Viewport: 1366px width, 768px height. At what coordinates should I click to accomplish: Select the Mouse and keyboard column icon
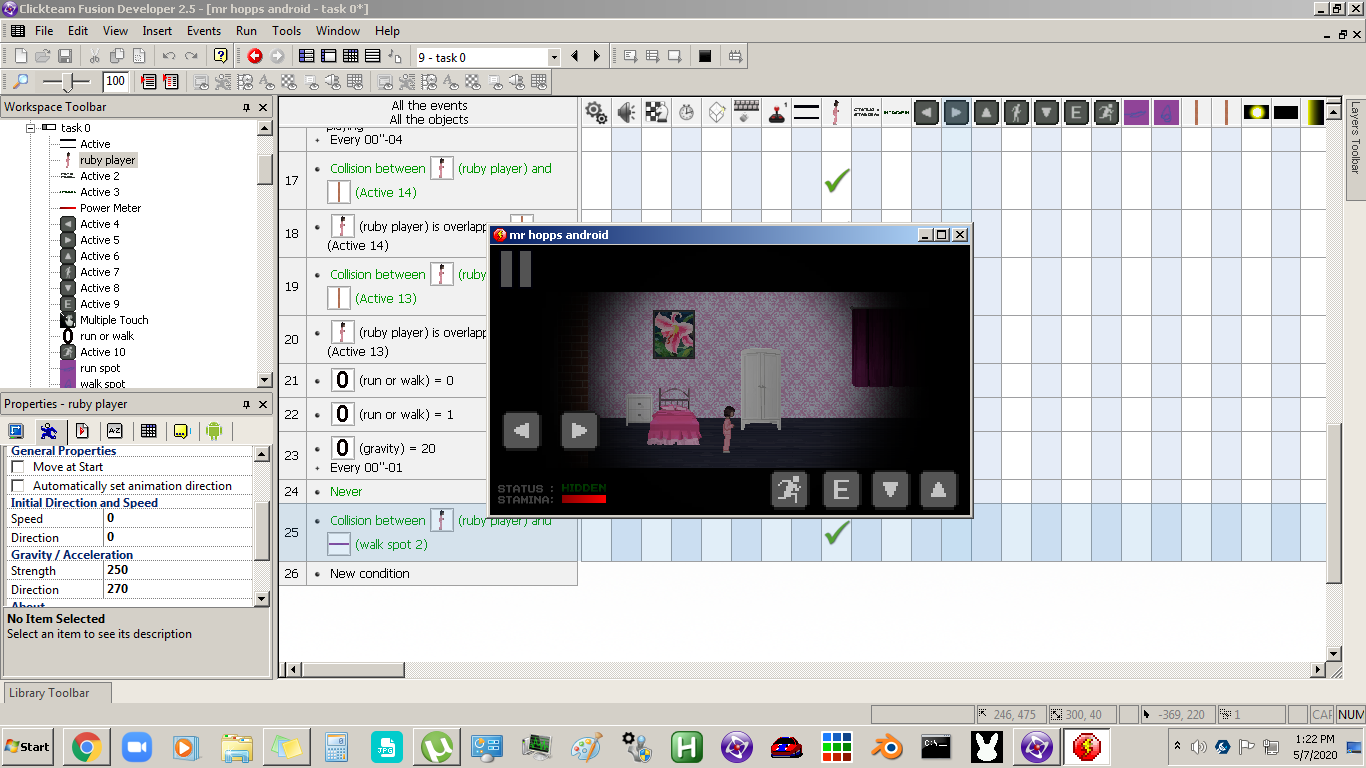(x=746, y=112)
